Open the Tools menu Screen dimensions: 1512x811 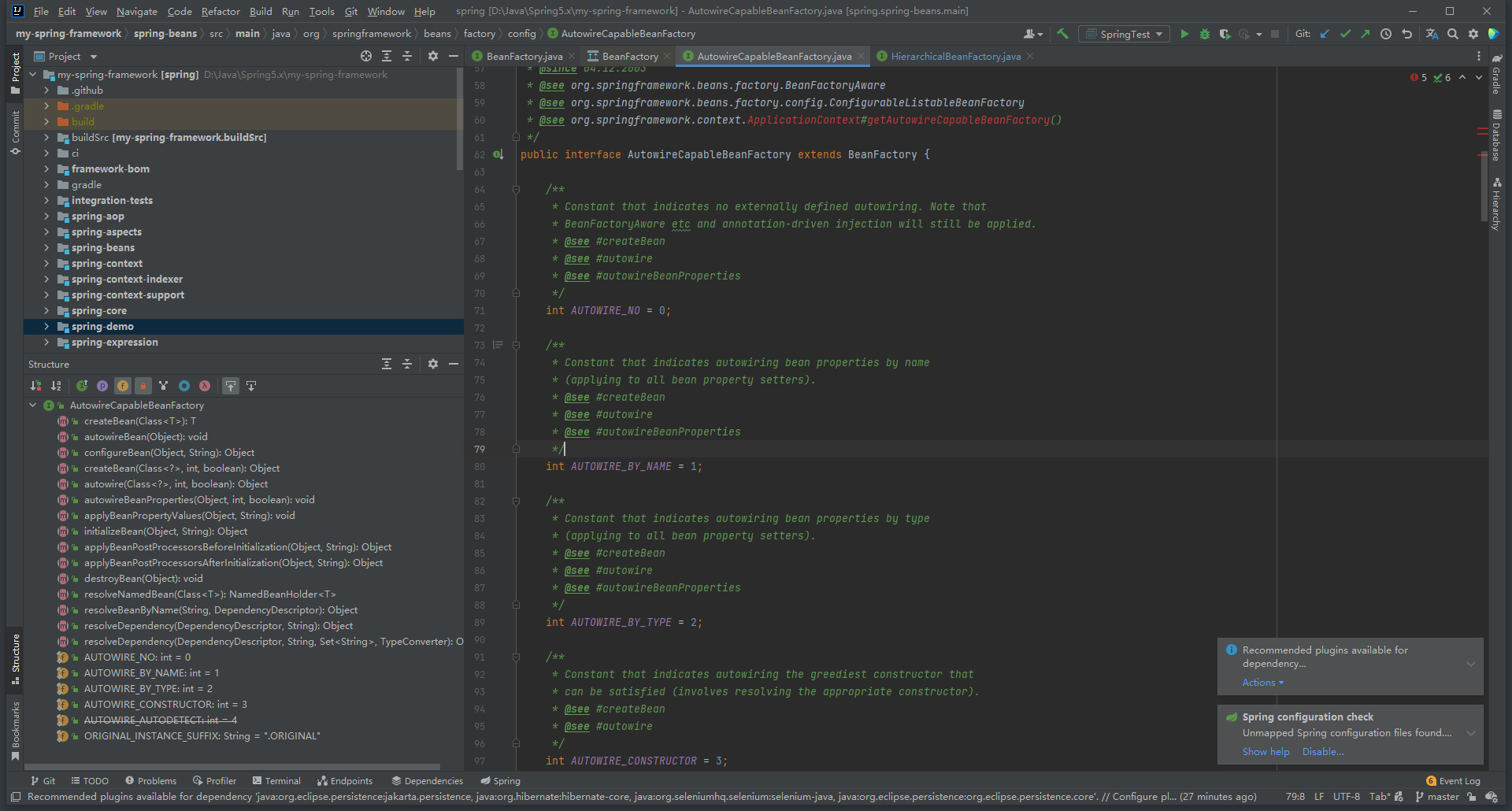point(321,11)
